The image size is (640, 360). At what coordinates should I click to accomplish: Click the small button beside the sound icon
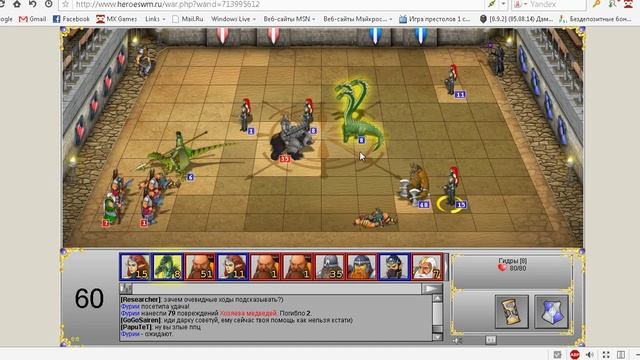[491, 340]
